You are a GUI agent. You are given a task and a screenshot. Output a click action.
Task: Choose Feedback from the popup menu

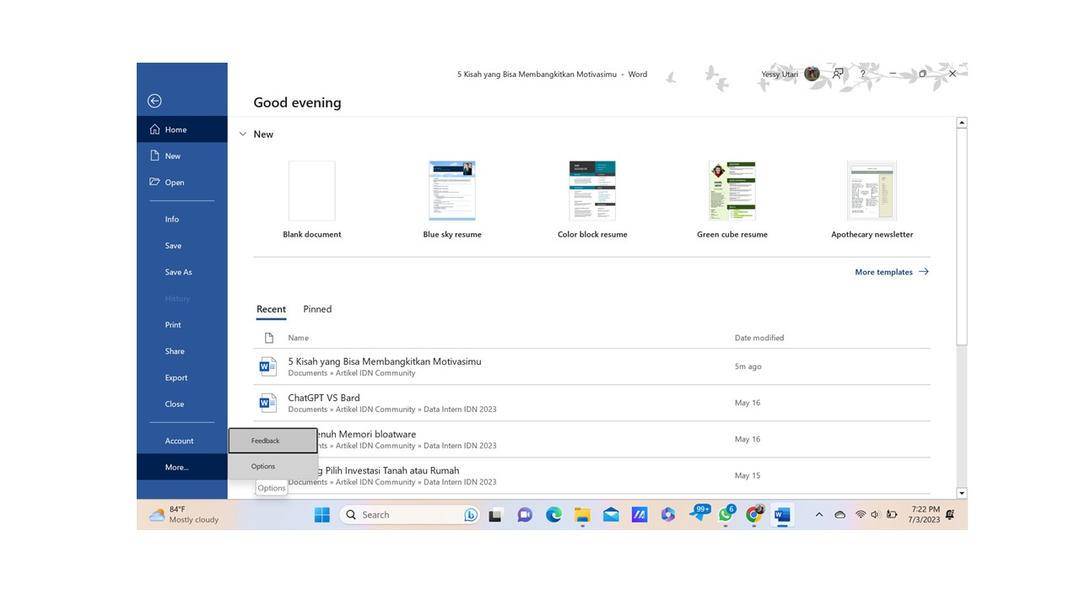273,441
